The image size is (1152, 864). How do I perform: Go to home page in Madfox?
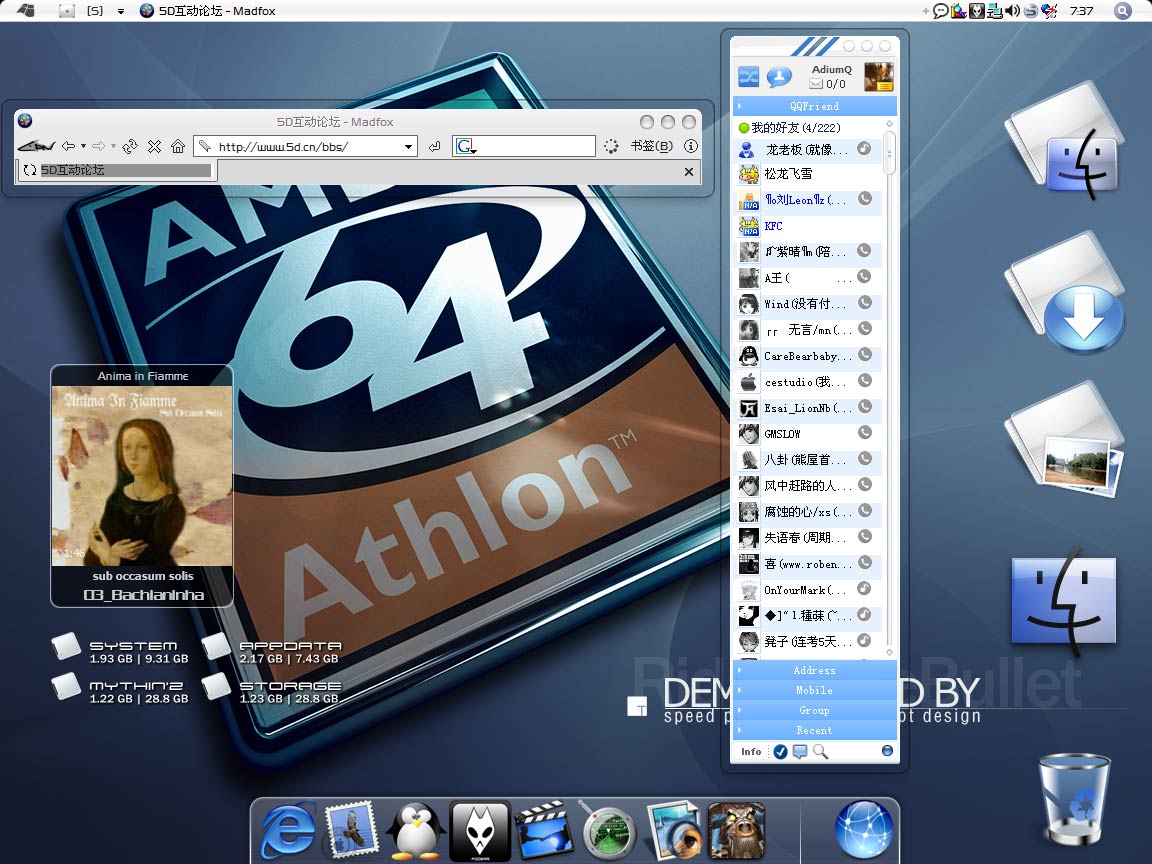click(178, 146)
